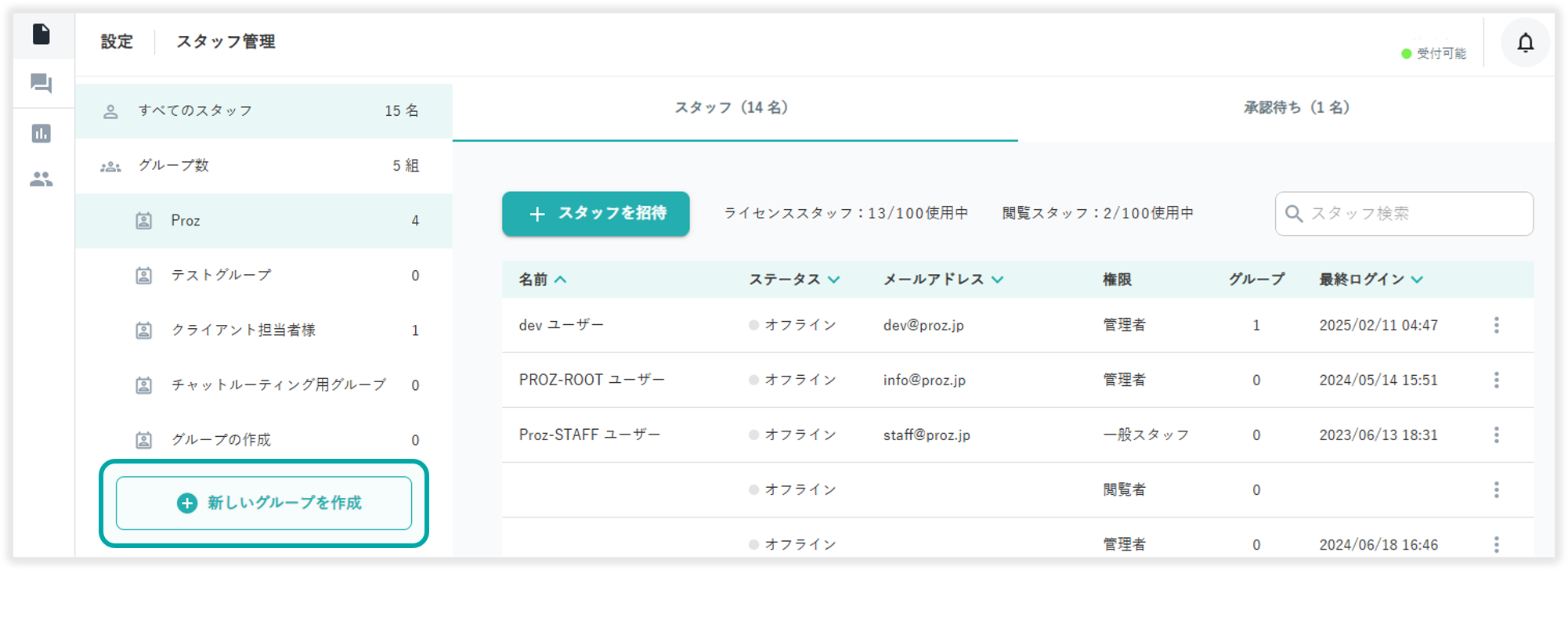Select the Proz group in list
Image resolution: width=1568 pixels, height=617 pixels.
point(264,221)
